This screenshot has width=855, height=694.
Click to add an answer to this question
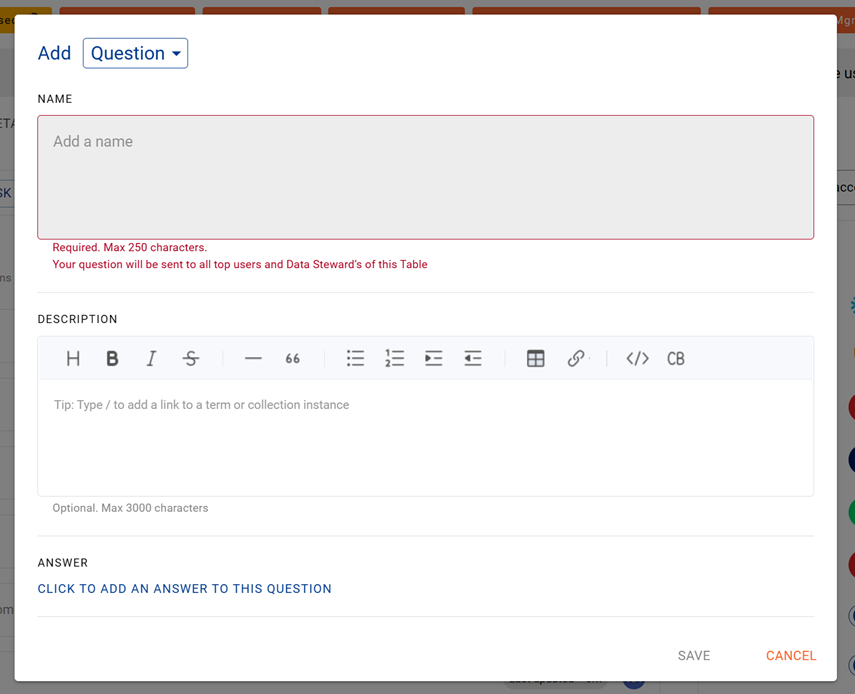184,589
